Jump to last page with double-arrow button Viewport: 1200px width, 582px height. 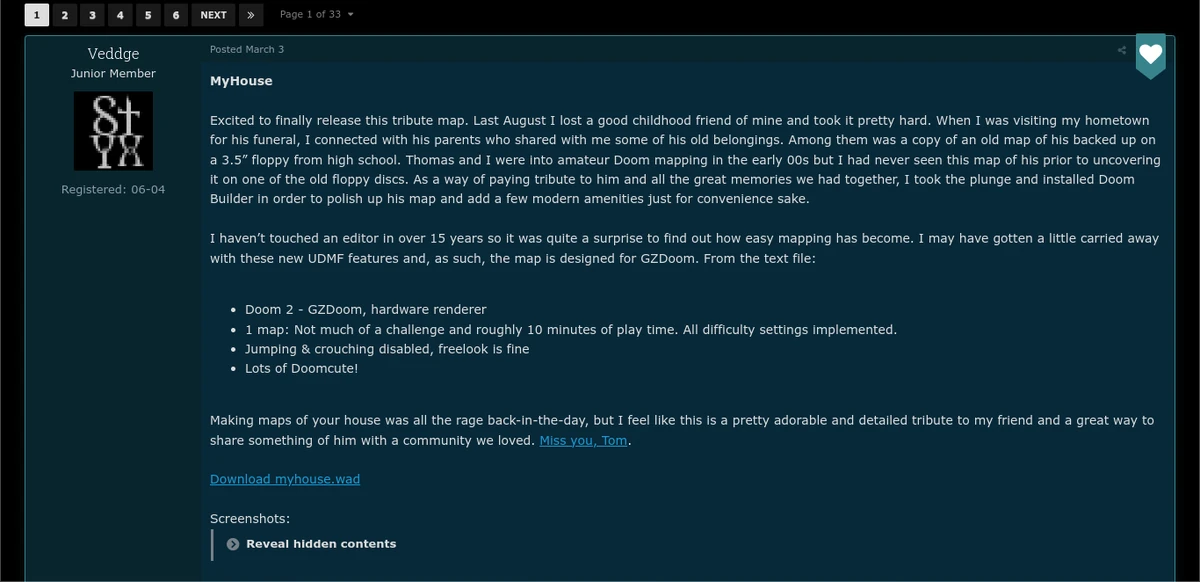(251, 15)
